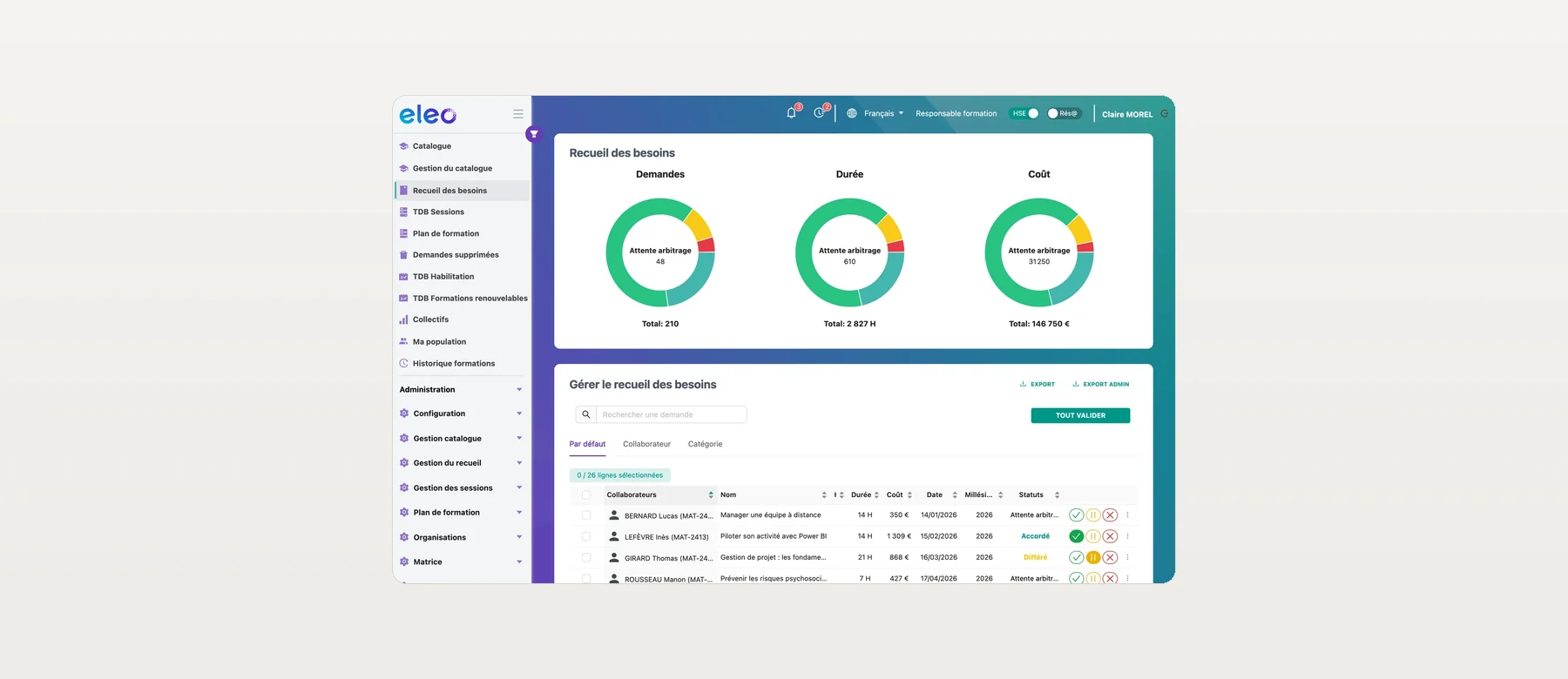
Task: Click the EXPORT ADMIN link
Action: pos(1100,384)
